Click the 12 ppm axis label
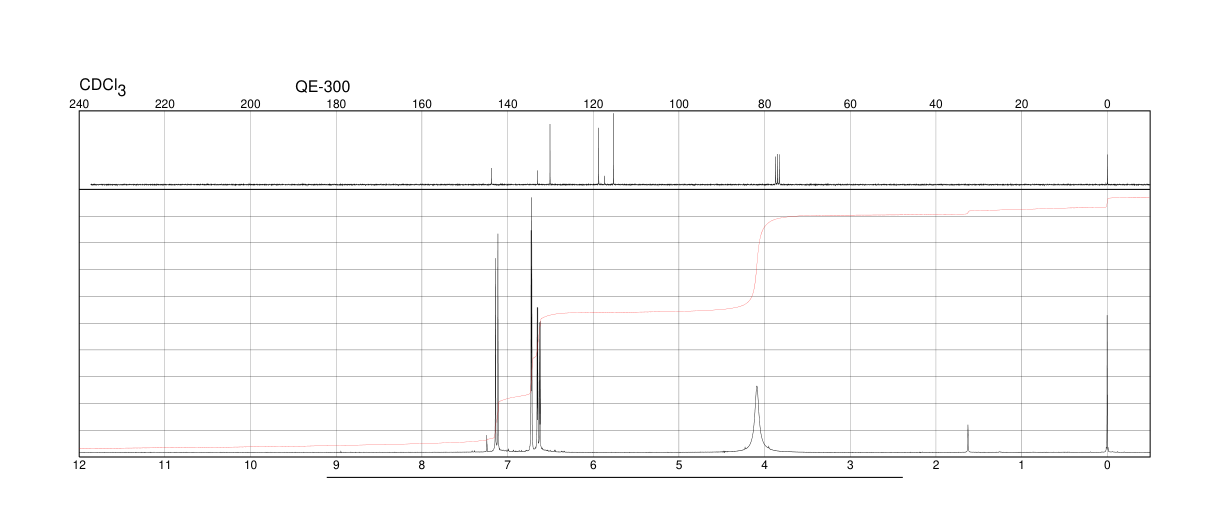The height and width of the screenshot is (528, 1224). 79,465
